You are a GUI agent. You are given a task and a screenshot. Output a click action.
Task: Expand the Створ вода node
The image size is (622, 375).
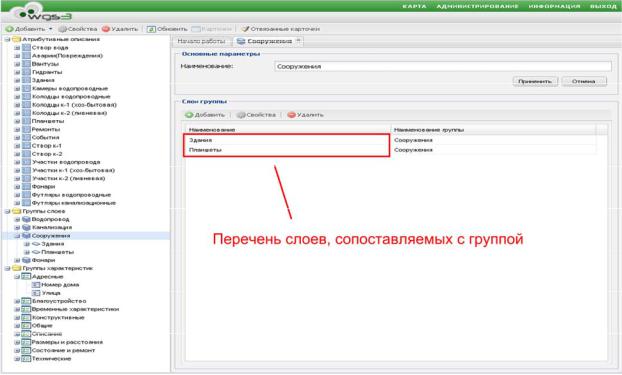(x=17, y=48)
